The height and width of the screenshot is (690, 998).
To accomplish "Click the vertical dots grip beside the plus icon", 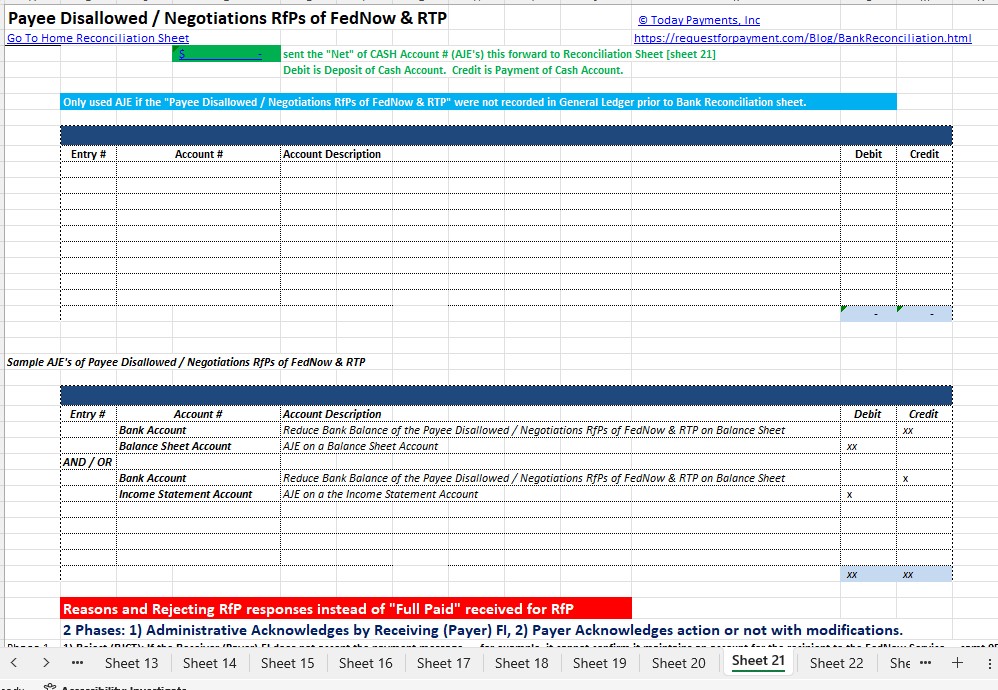I will (x=990, y=663).
